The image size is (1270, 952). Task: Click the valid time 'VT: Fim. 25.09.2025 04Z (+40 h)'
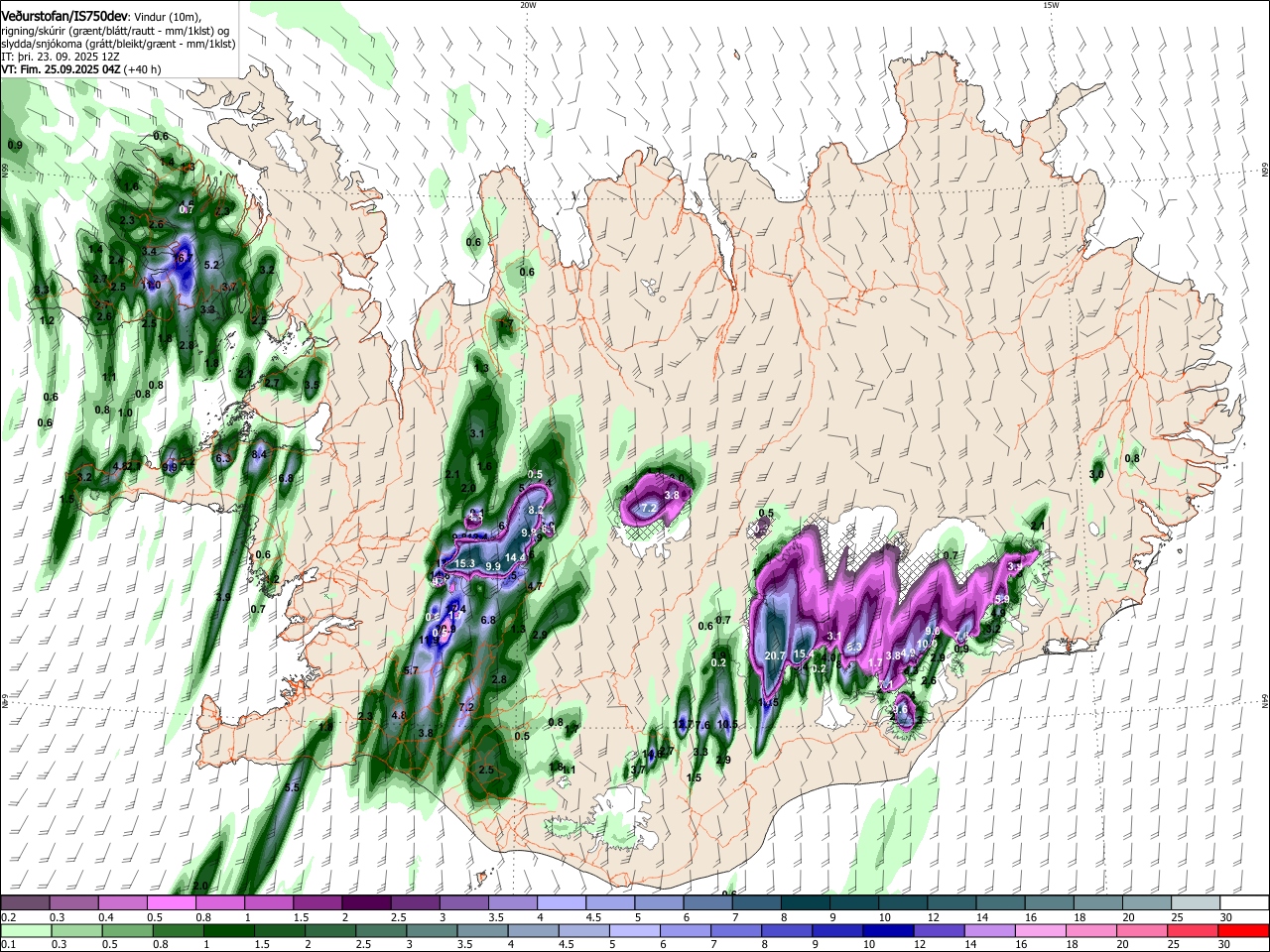coord(81,69)
